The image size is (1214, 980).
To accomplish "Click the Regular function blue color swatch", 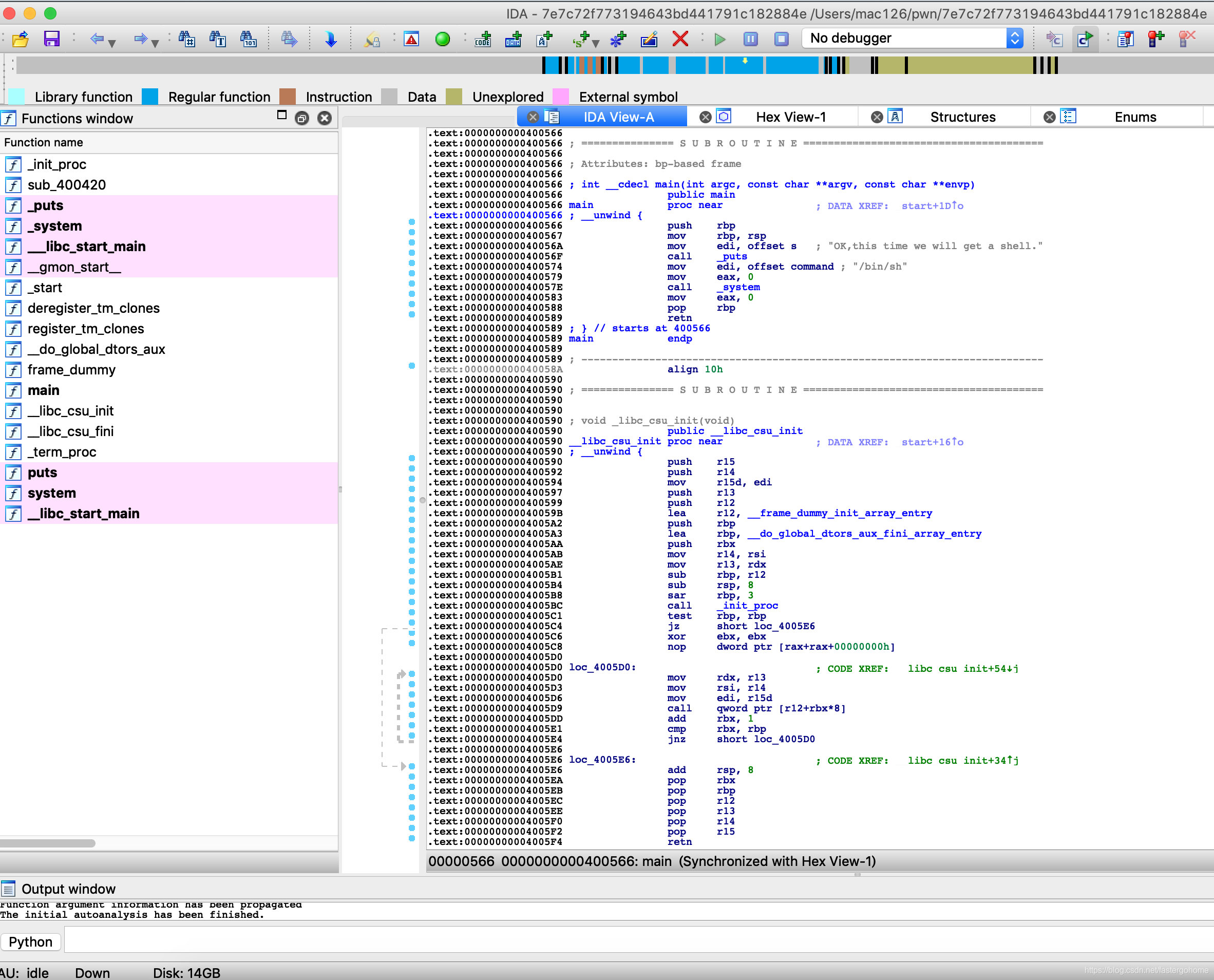I will [149, 97].
